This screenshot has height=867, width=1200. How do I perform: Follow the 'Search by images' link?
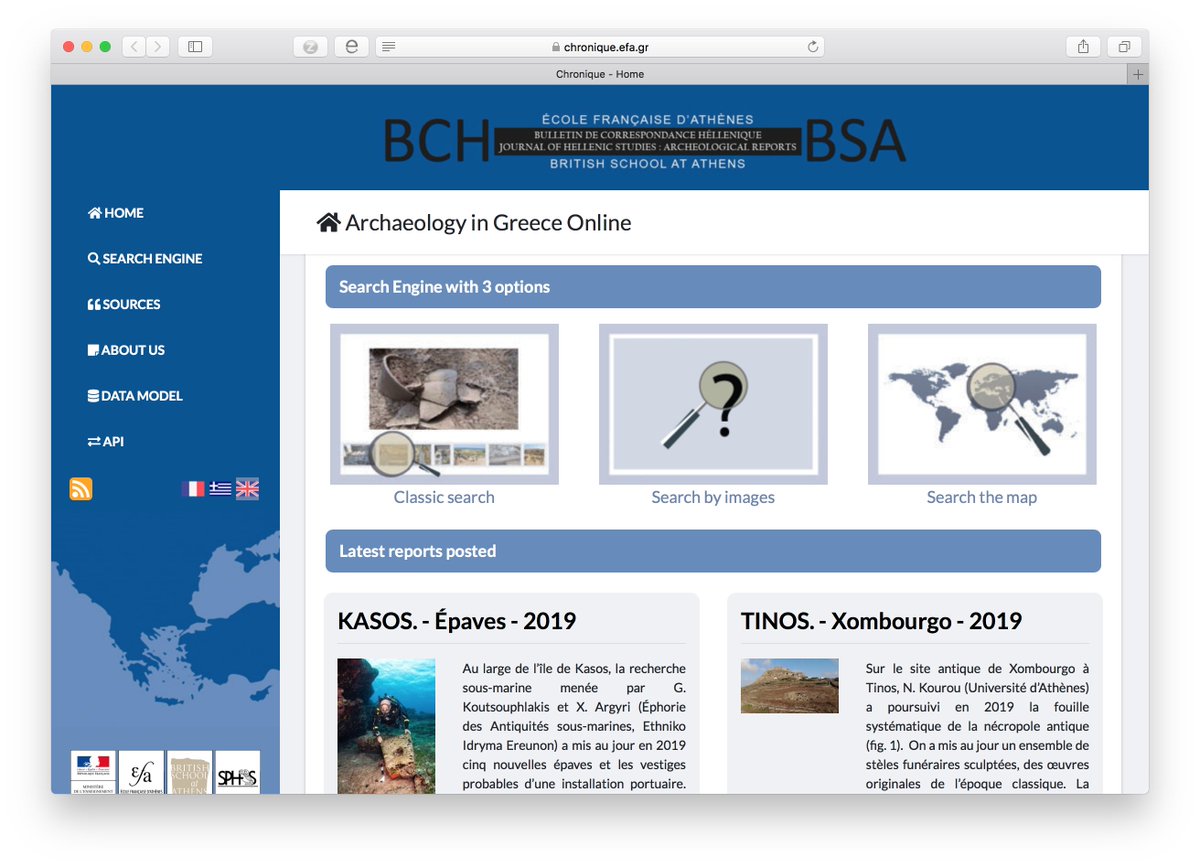(x=713, y=497)
